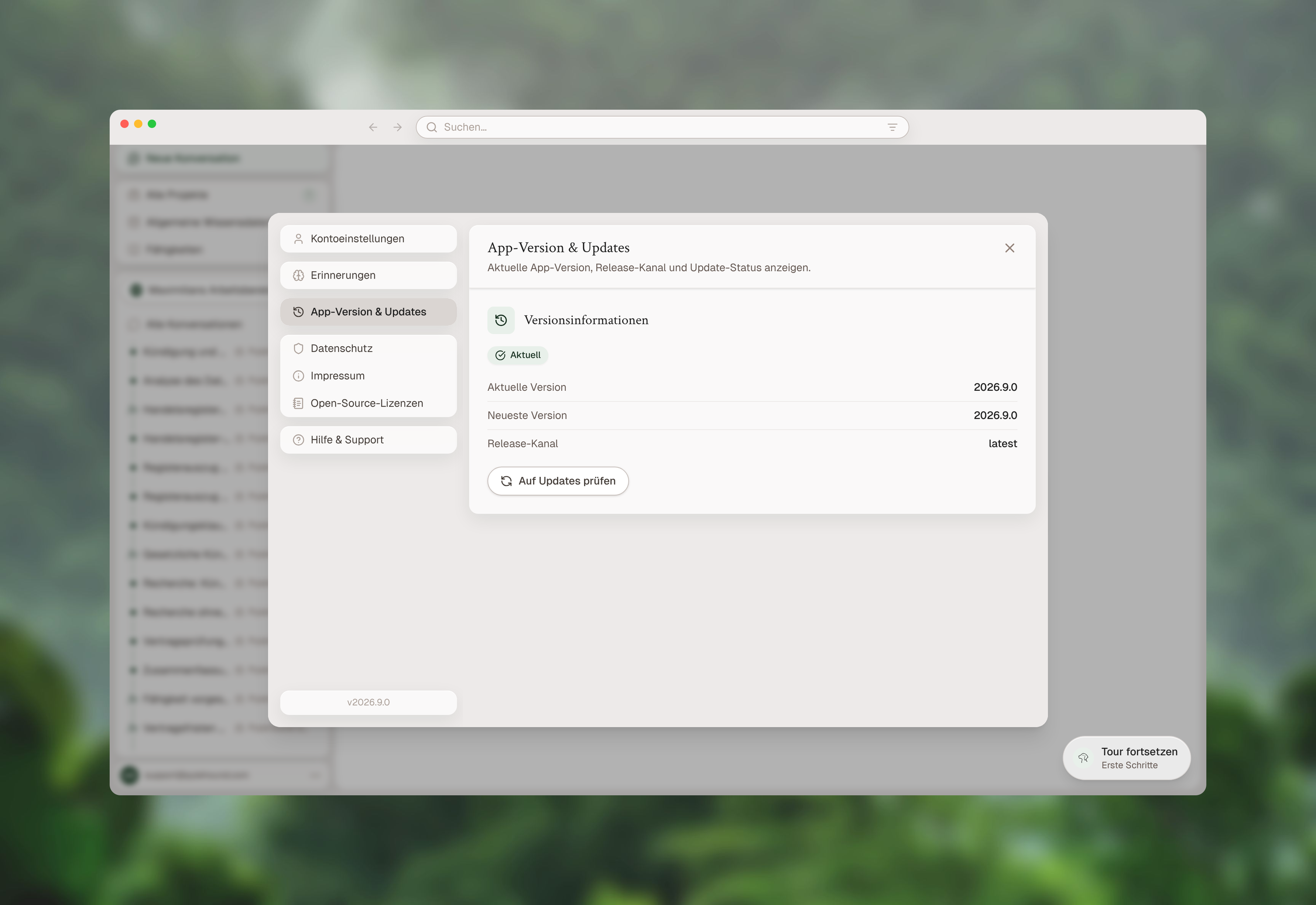Click tour icon in Tour fortsetzen pill
This screenshot has width=1316, height=905.
click(x=1083, y=758)
